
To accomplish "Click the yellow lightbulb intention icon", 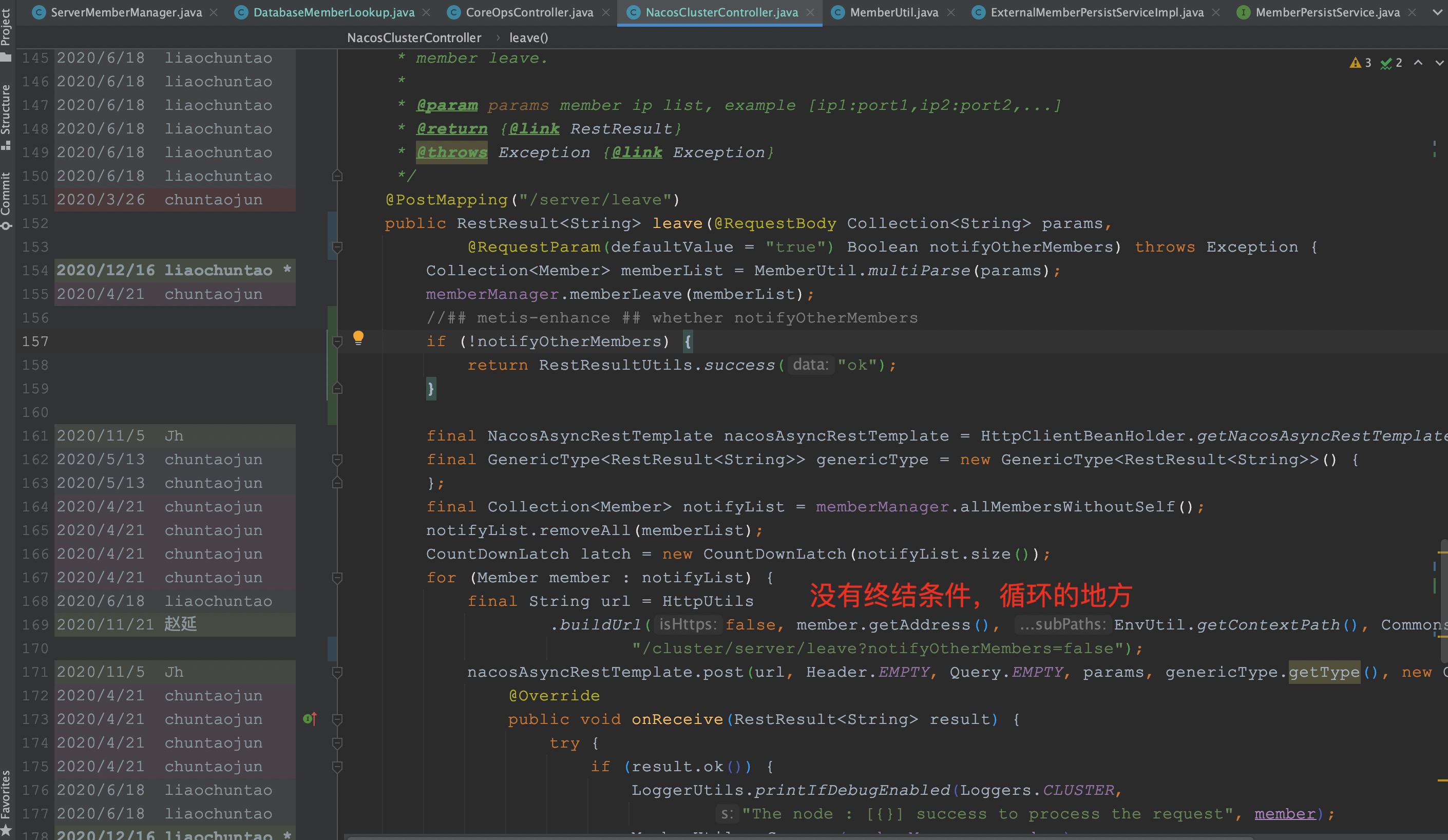I will coord(358,337).
